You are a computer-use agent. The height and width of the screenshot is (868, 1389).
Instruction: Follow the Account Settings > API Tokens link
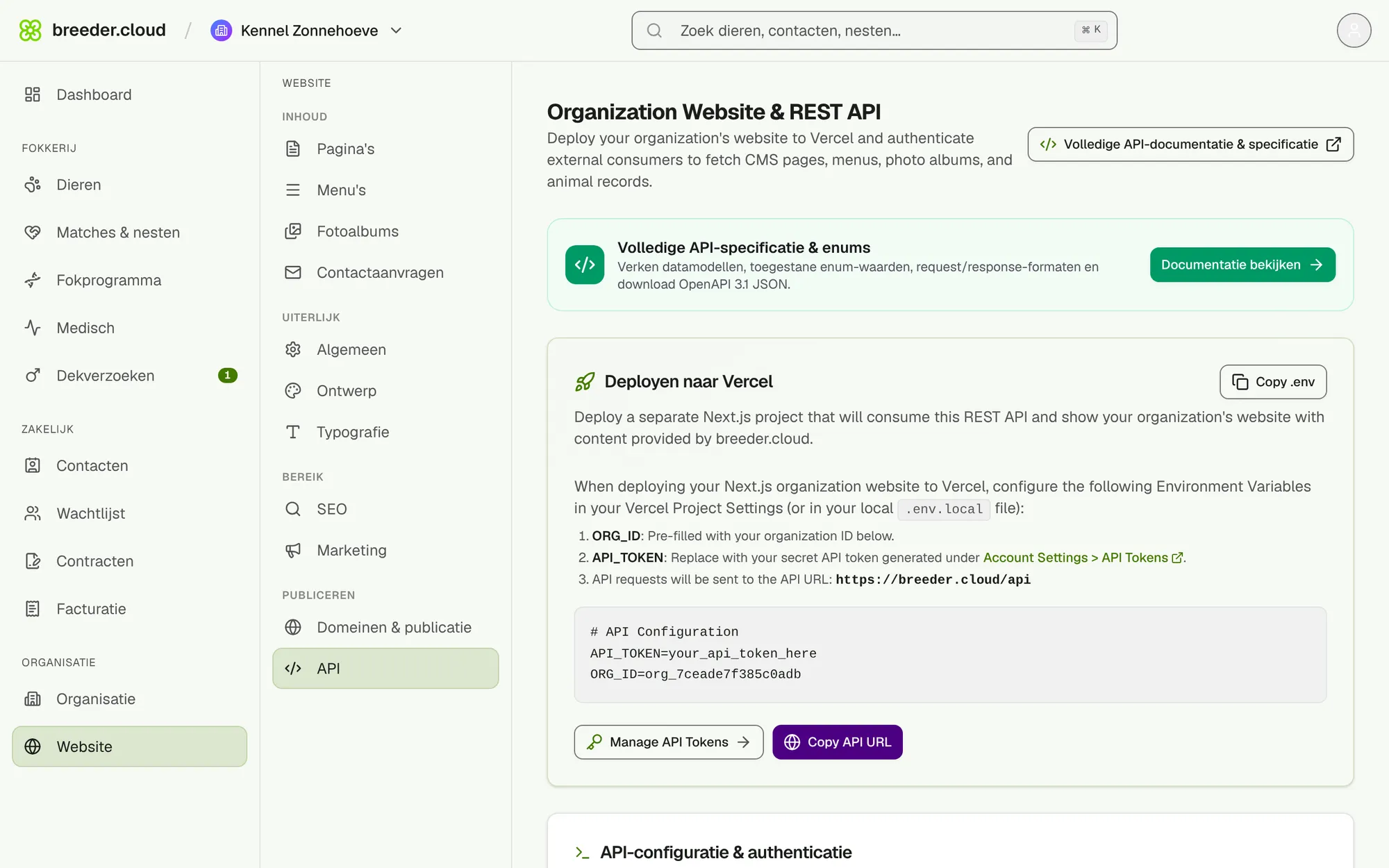[x=1083, y=558]
